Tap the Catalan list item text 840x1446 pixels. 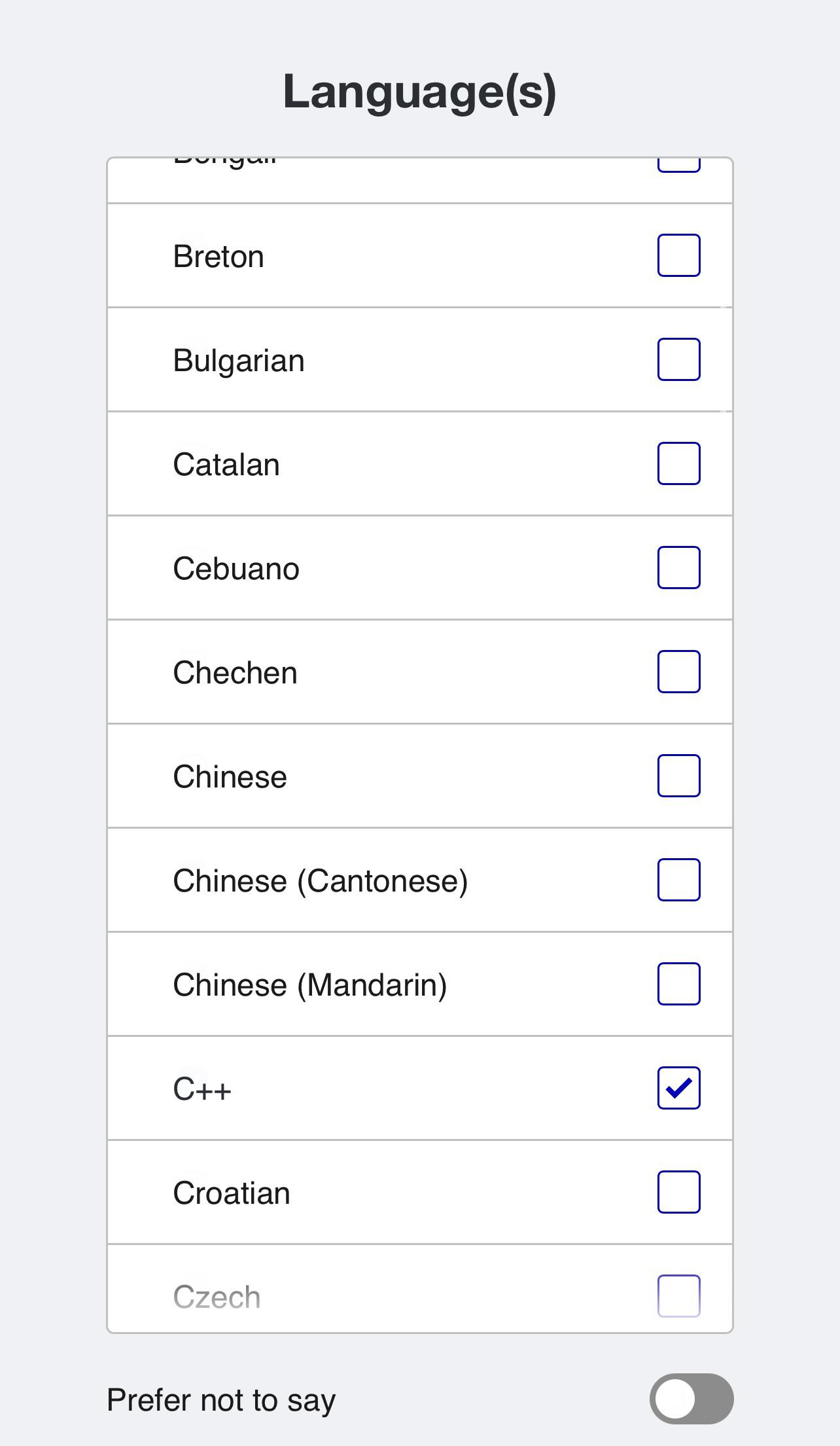(226, 465)
